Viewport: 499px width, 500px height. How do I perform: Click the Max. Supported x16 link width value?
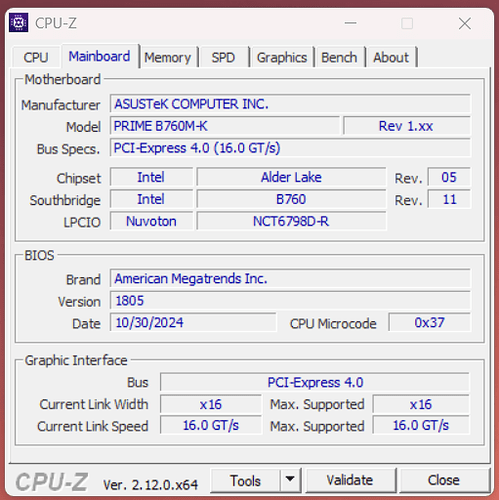point(421,404)
